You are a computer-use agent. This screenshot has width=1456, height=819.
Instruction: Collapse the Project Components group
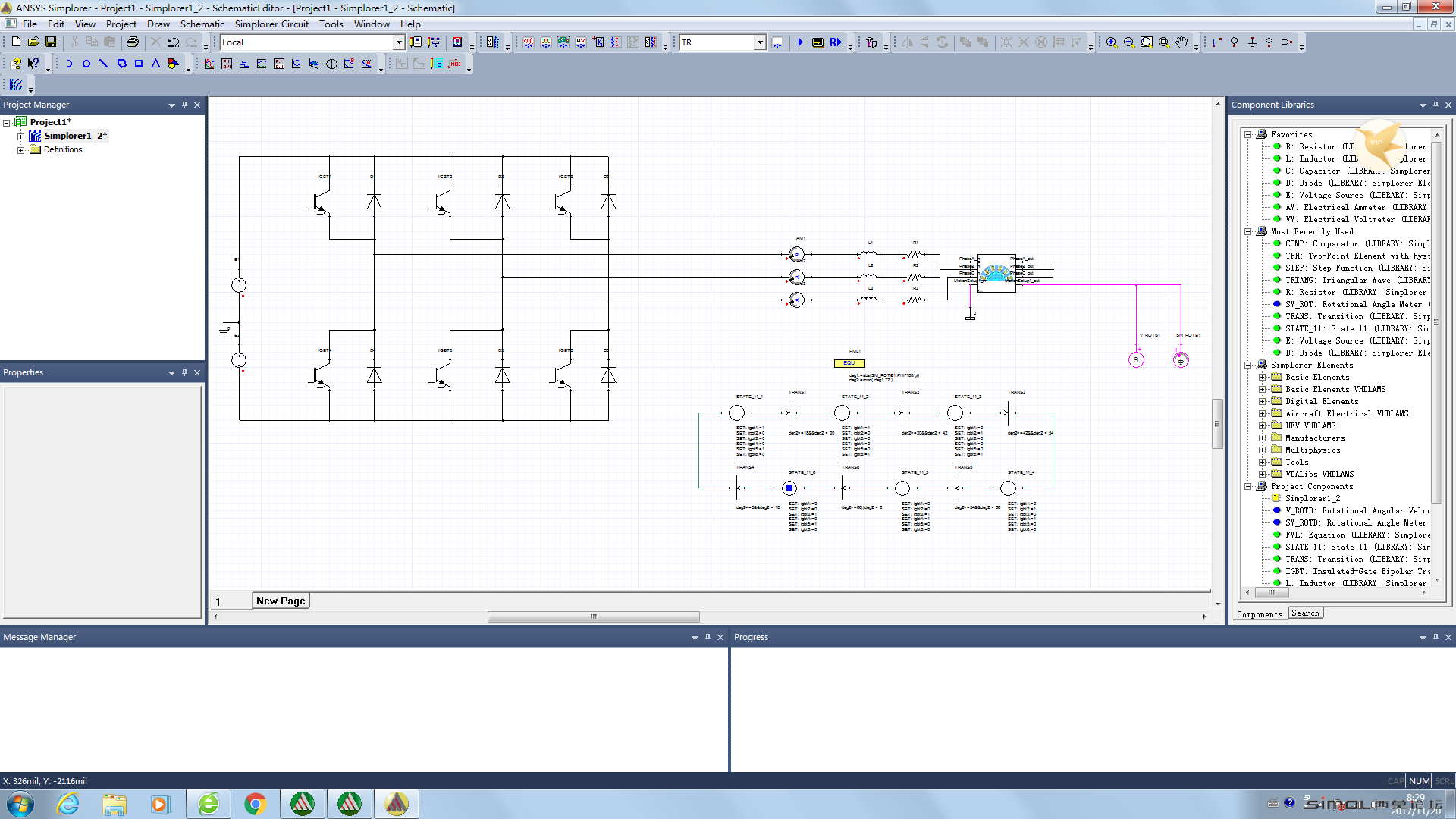pos(1247,486)
